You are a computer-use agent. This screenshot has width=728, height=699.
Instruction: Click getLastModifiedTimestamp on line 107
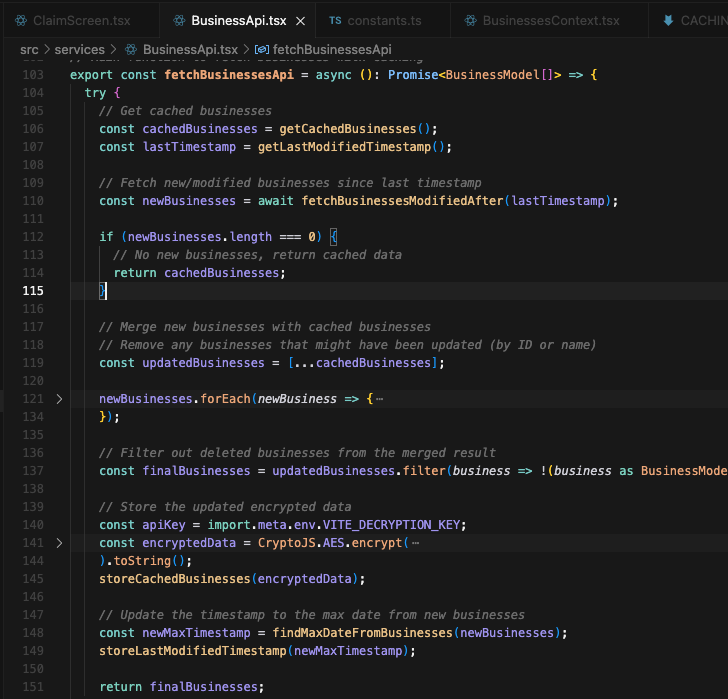344,147
